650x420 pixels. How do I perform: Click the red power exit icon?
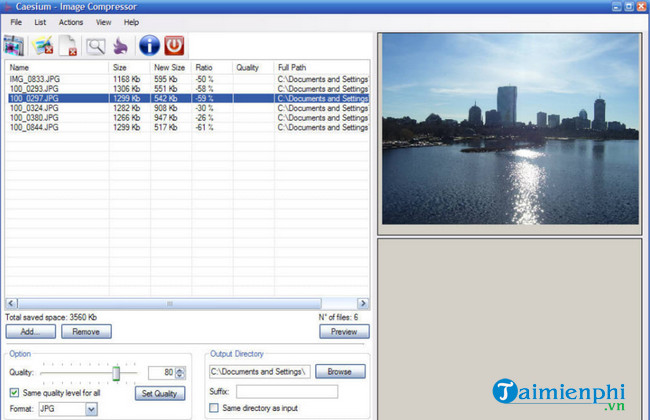(174, 45)
